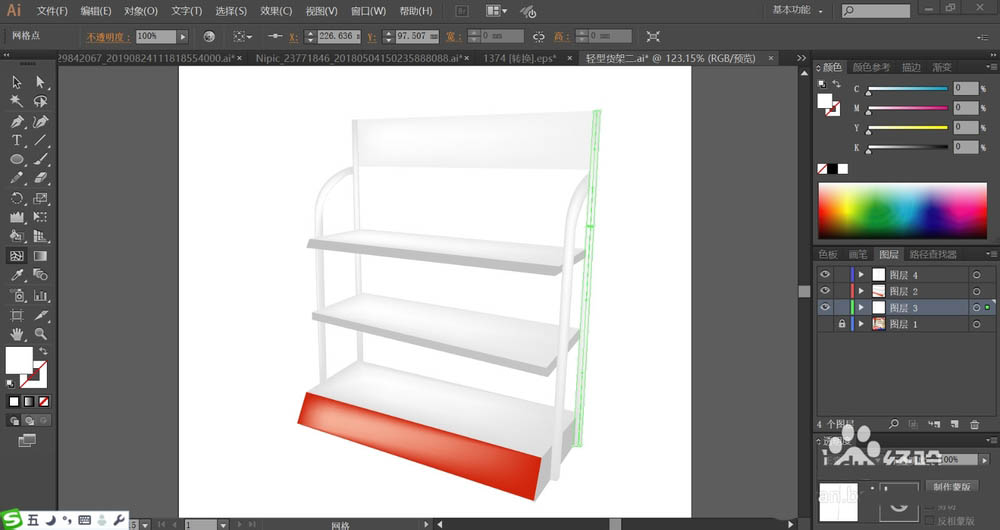The width and height of the screenshot is (1000, 530).
Task: Select the Pencil tool
Action: 17,179
